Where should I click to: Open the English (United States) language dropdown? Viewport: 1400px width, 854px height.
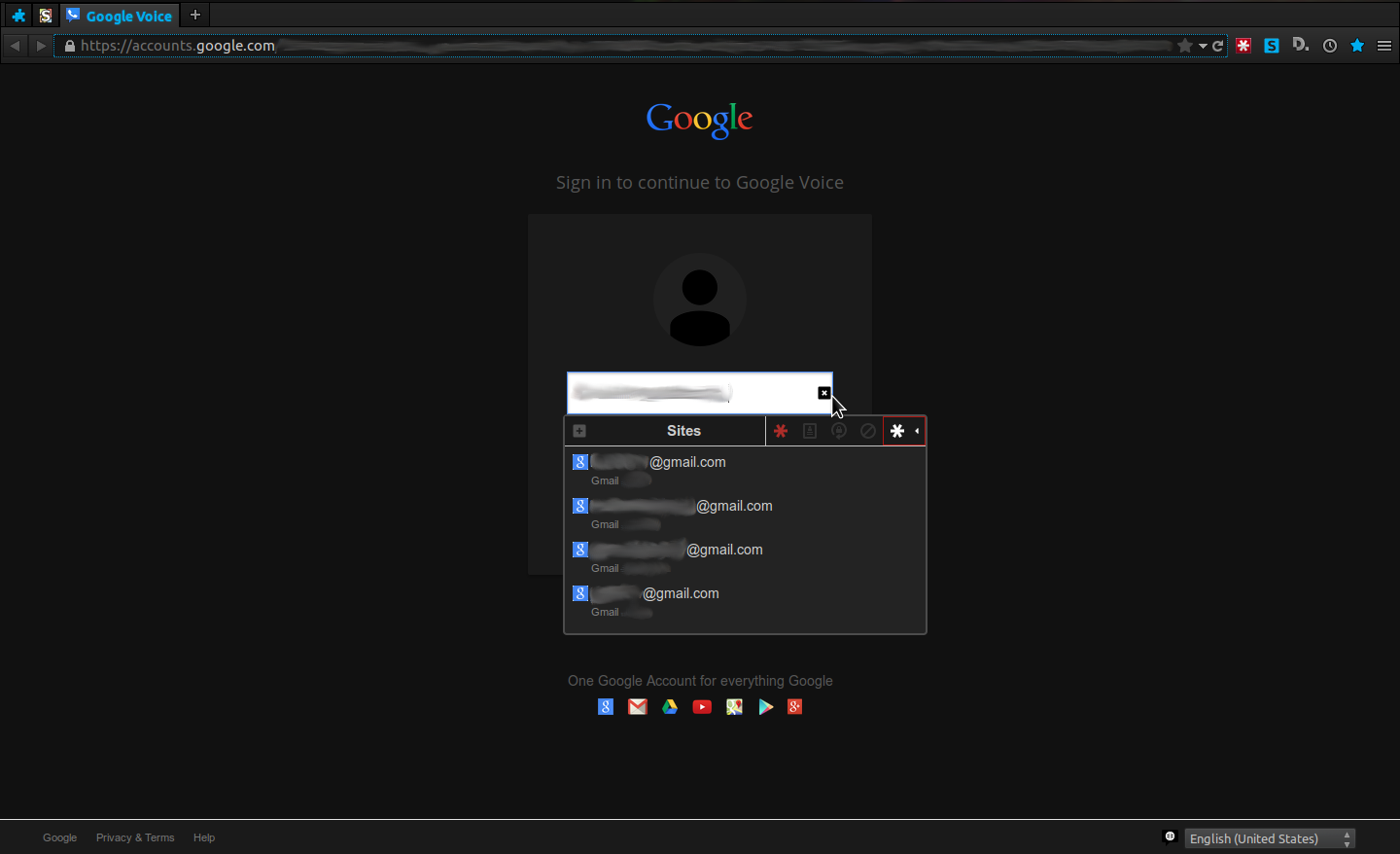1270,838
